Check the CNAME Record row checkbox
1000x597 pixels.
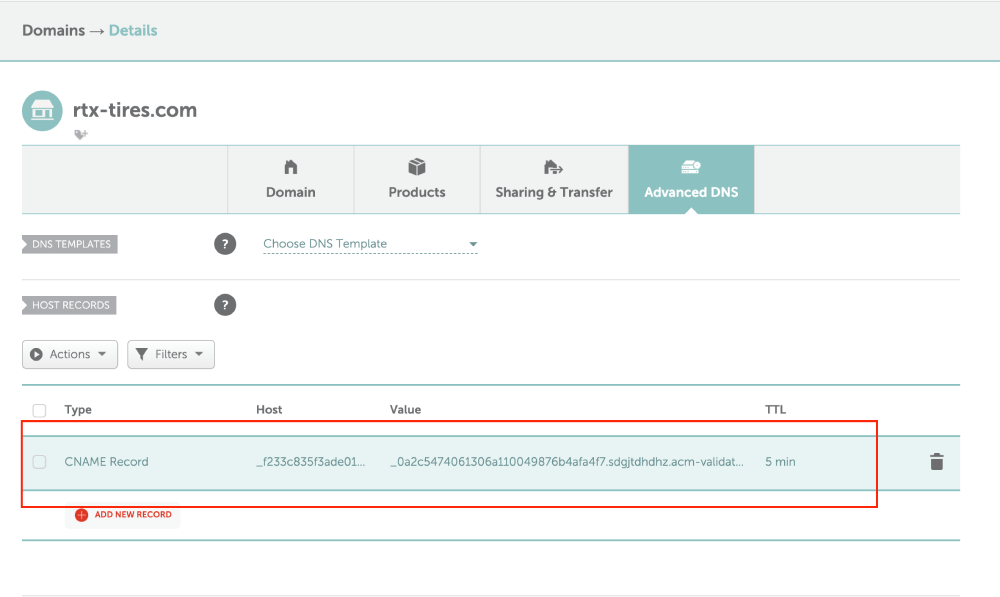[40, 462]
